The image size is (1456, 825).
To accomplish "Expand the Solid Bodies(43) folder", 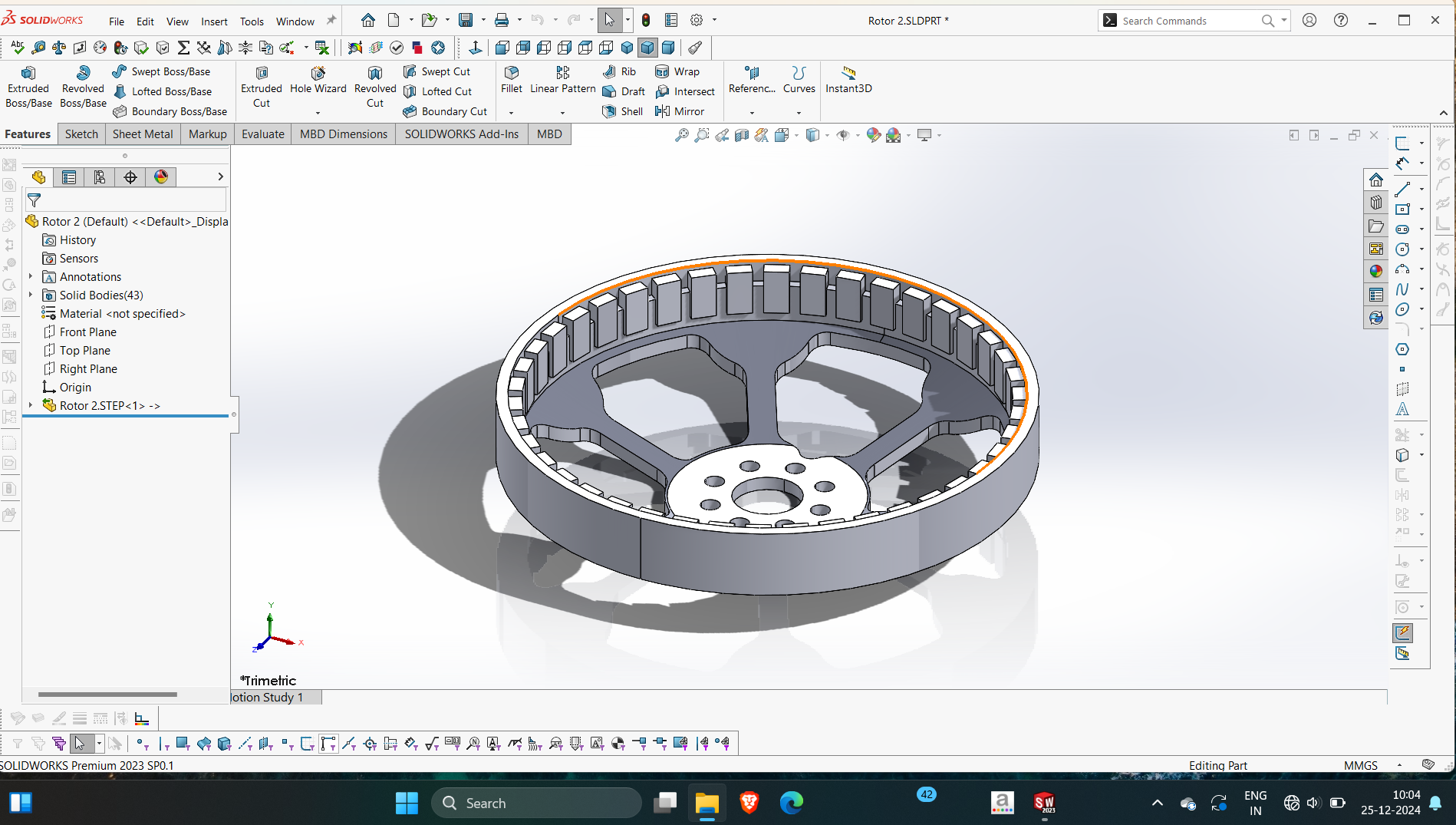I will pyautogui.click(x=31, y=295).
